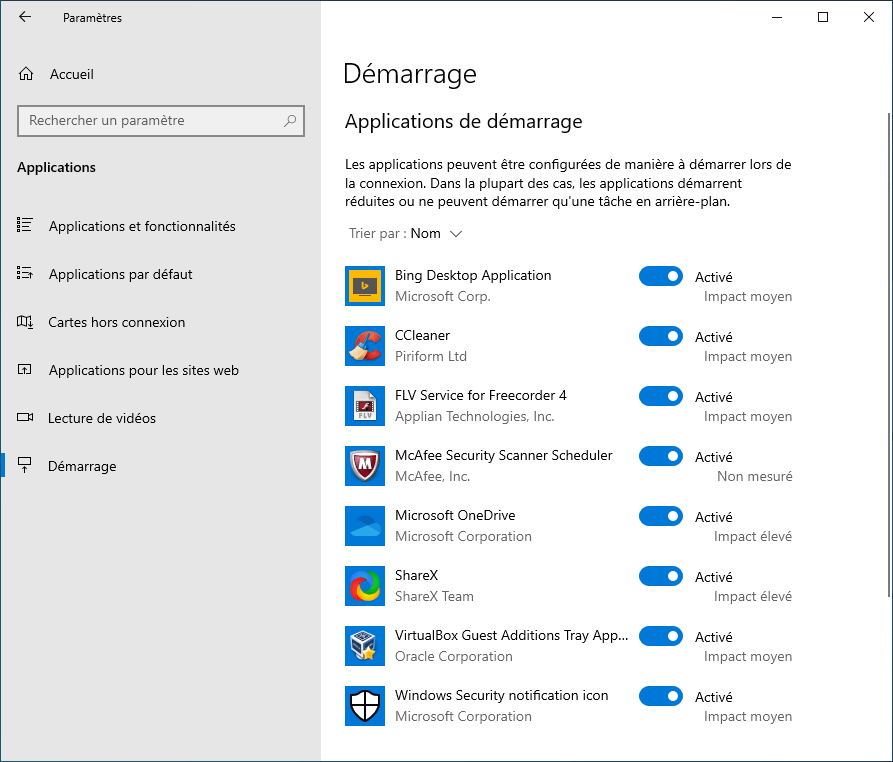Viewport: 893px width, 762px height.
Task: Click Non mesuré impact text for McAfee
Action: [754, 476]
